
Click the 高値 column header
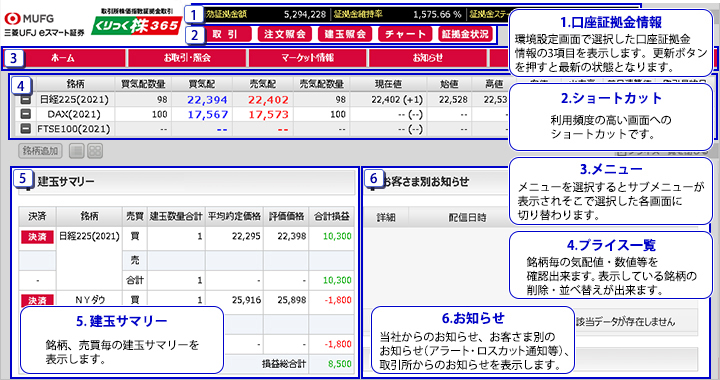pyautogui.click(x=494, y=84)
